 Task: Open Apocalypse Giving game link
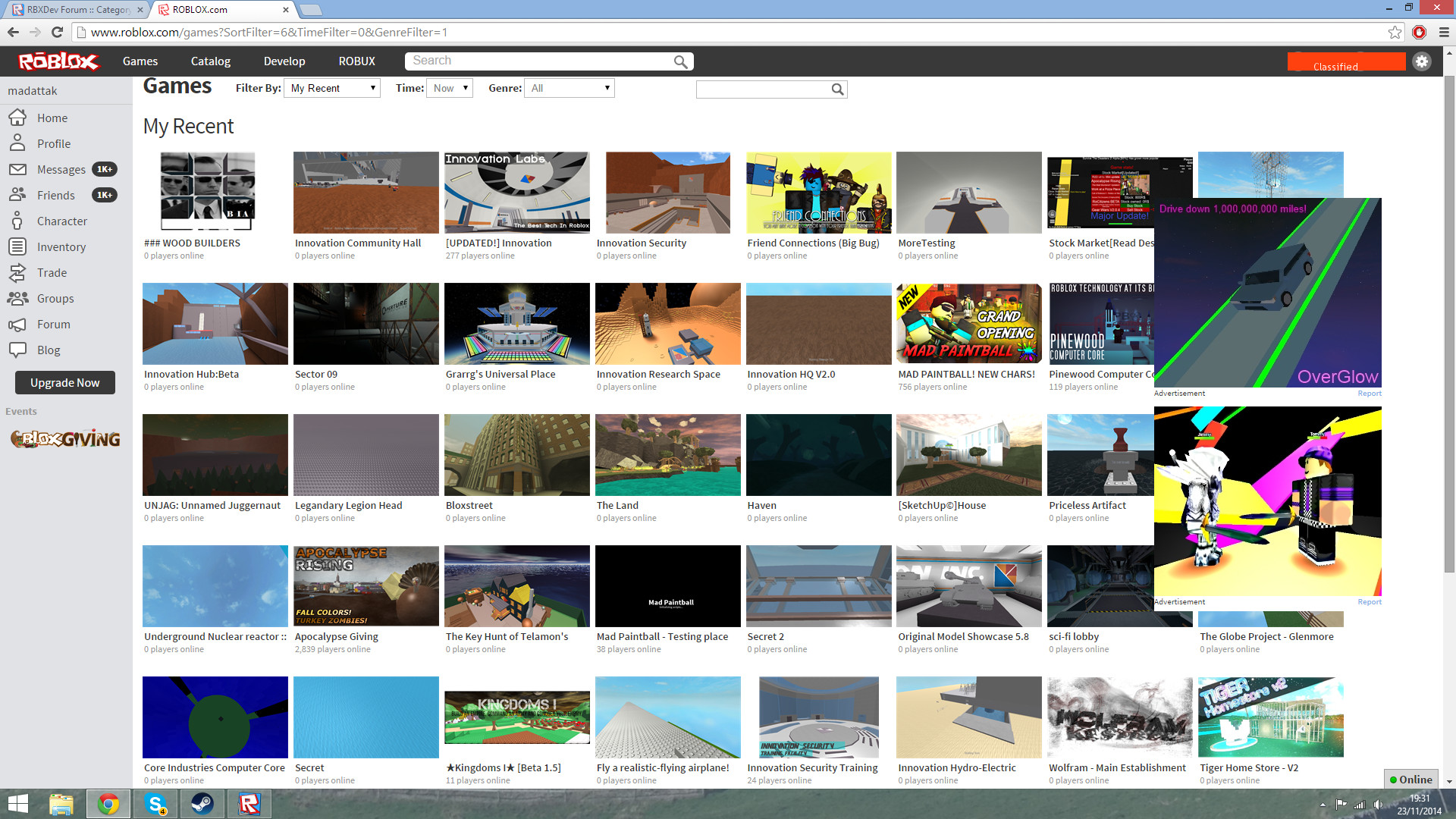pos(336,636)
